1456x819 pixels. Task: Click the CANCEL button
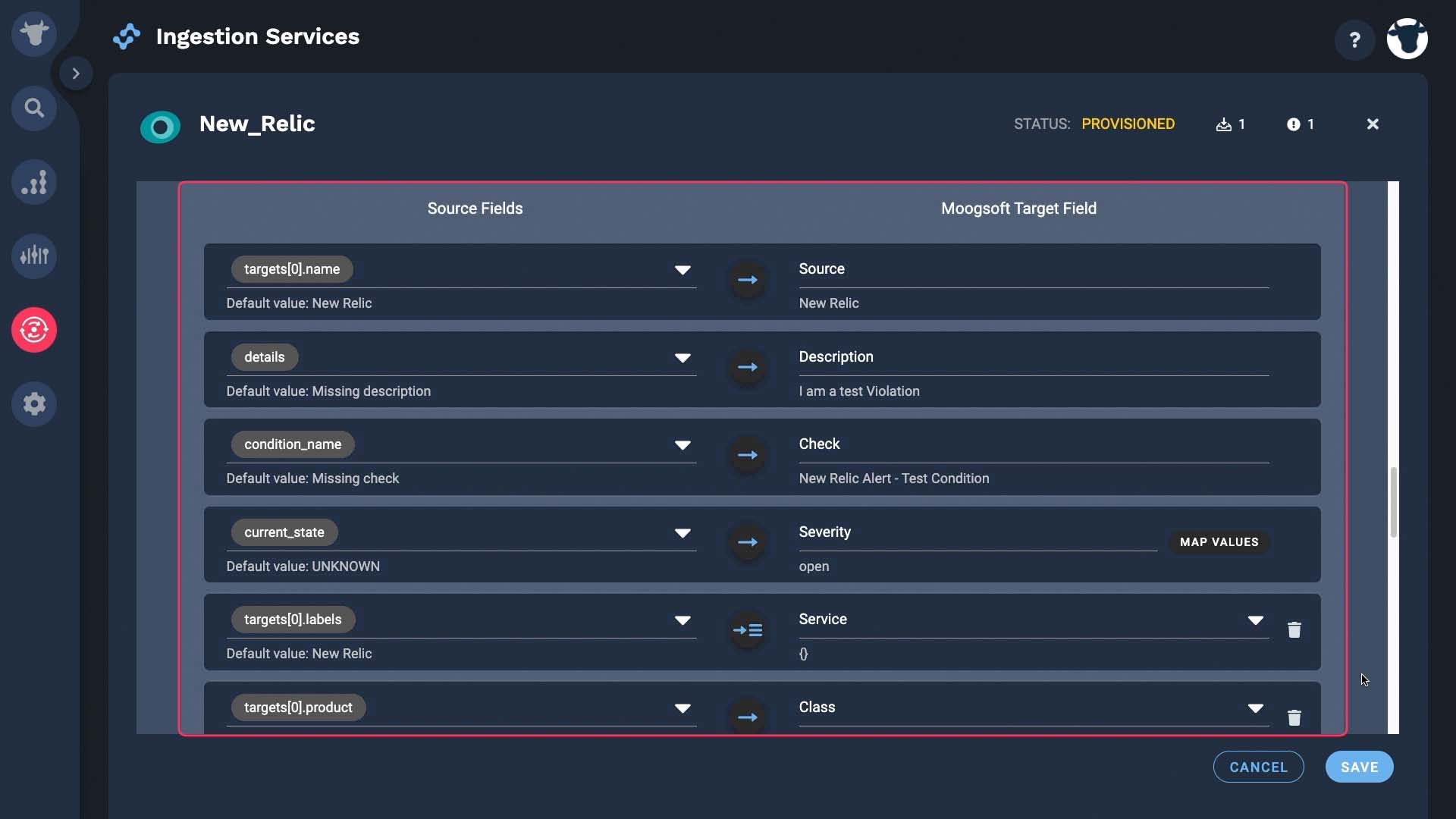coord(1258,767)
